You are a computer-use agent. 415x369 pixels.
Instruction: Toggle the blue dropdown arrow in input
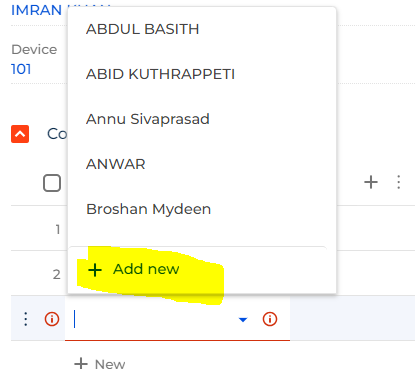[243, 320]
